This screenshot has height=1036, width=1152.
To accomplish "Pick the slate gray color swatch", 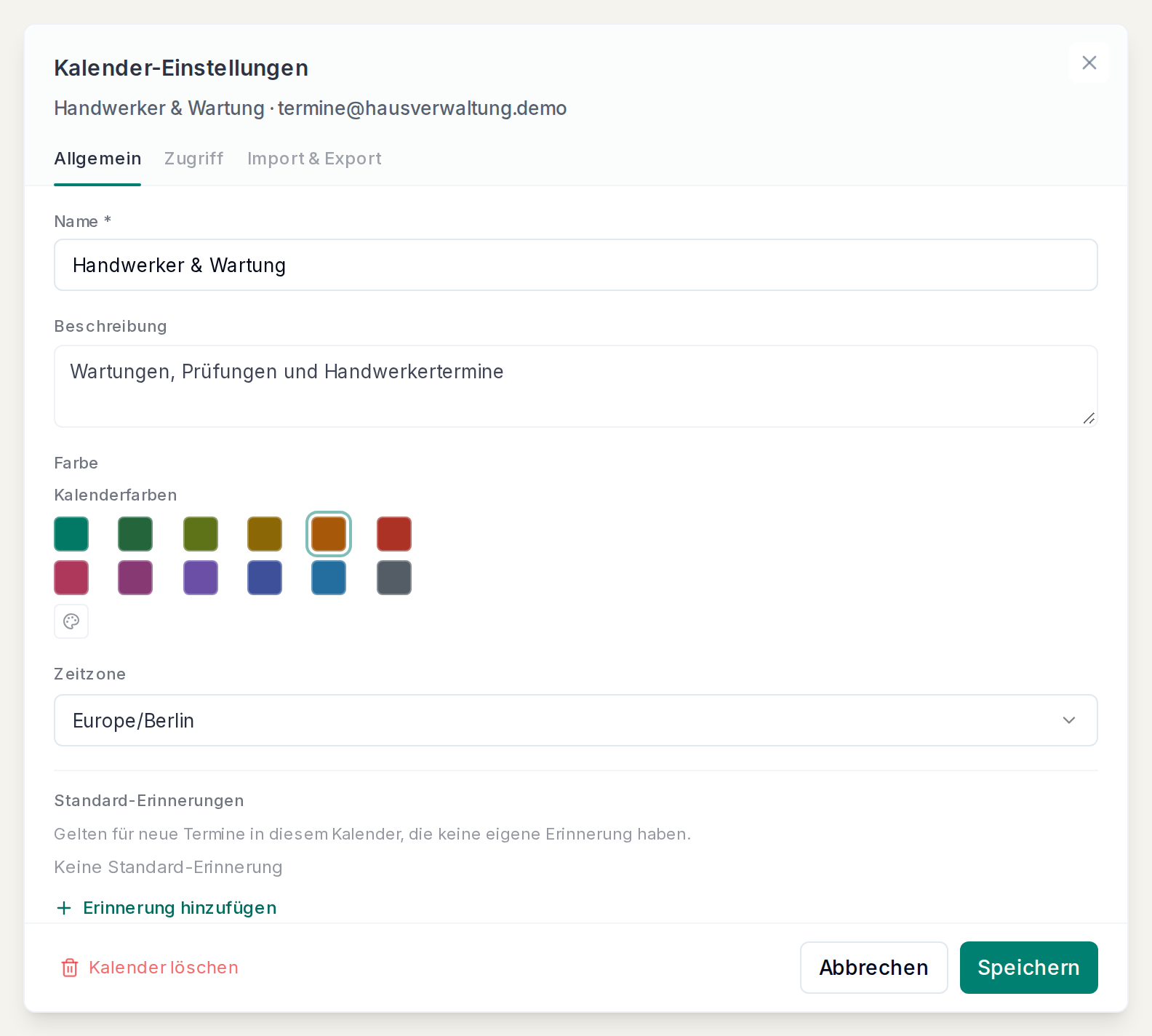I will pyautogui.click(x=394, y=578).
